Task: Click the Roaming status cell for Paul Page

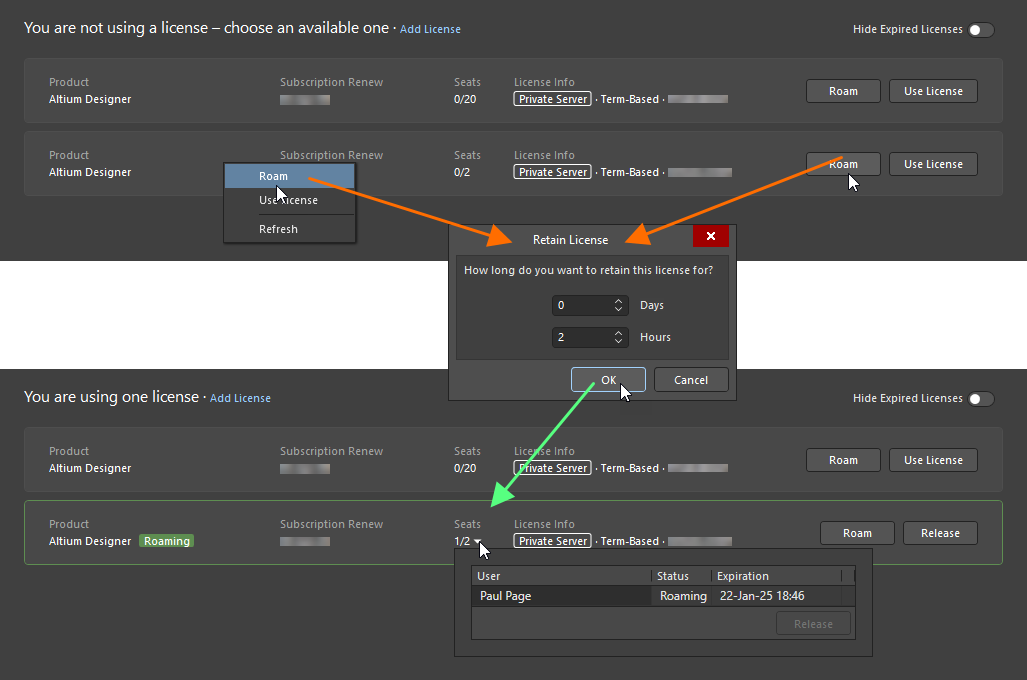Action: [x=683, y=596]
